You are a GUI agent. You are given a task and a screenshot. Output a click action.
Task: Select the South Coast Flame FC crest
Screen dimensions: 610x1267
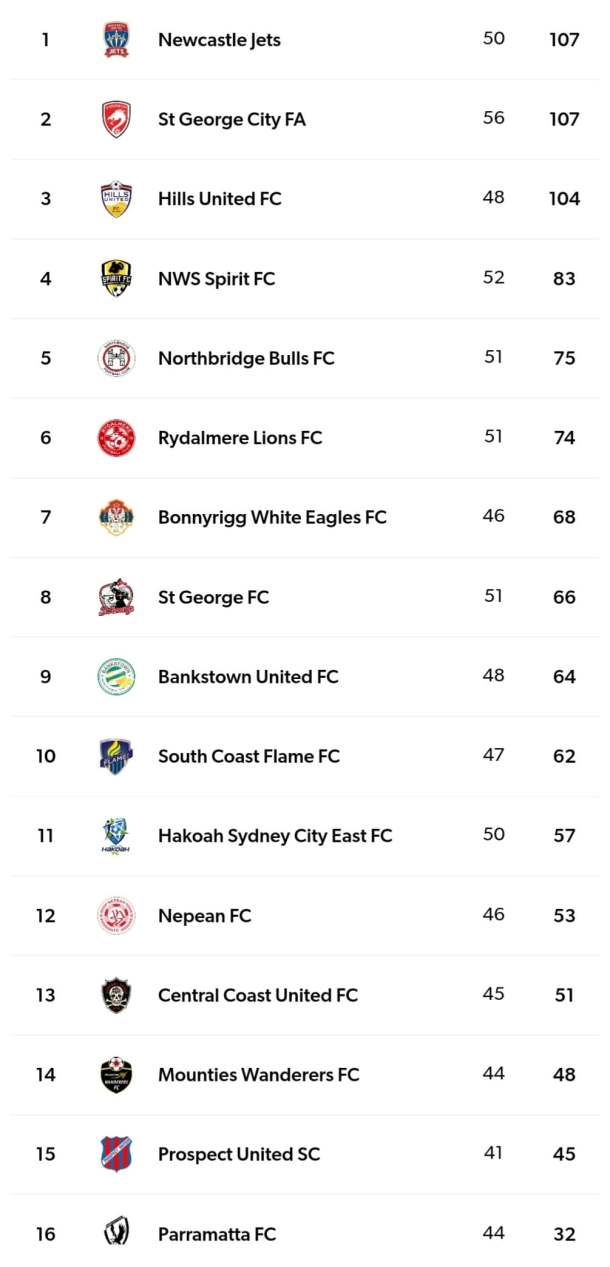point(117,756)
